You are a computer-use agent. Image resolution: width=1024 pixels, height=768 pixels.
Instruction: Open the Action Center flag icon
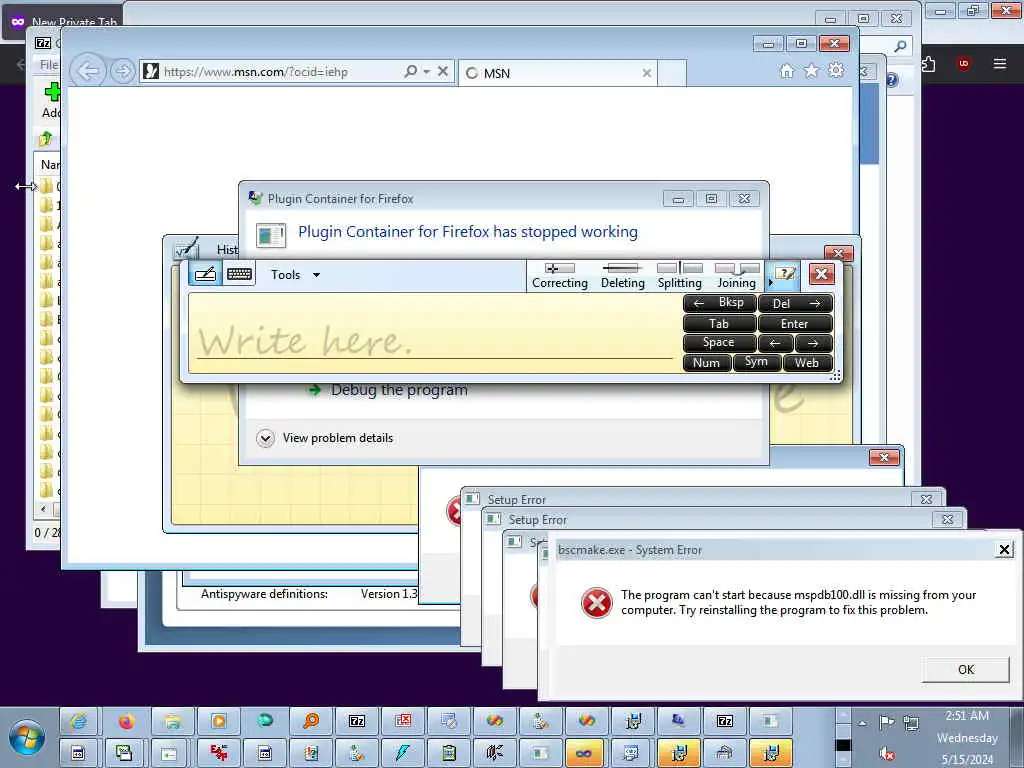(x=886, y=722)
